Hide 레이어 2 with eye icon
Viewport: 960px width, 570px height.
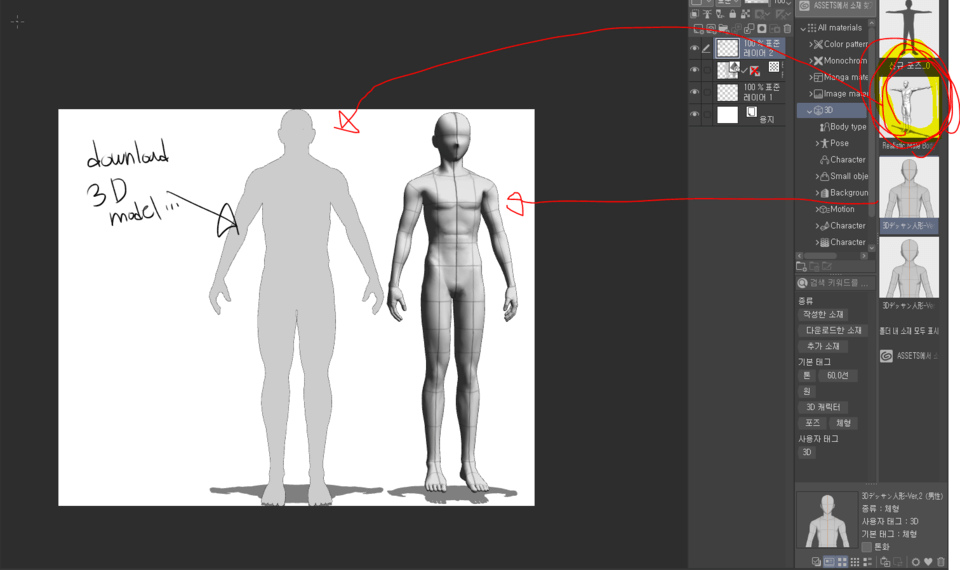[694, 48]
